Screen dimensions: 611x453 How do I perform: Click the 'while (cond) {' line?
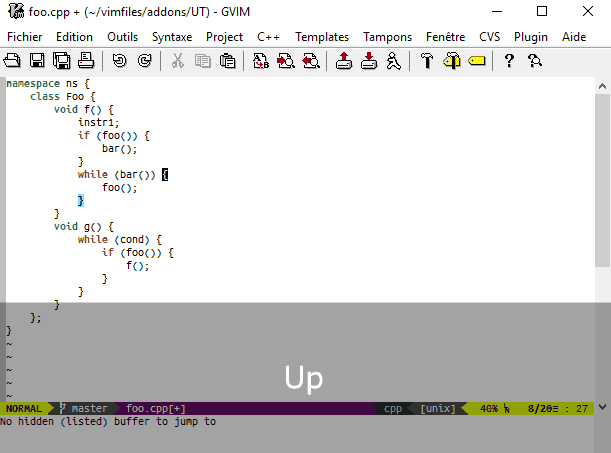(x=120, y=240)
